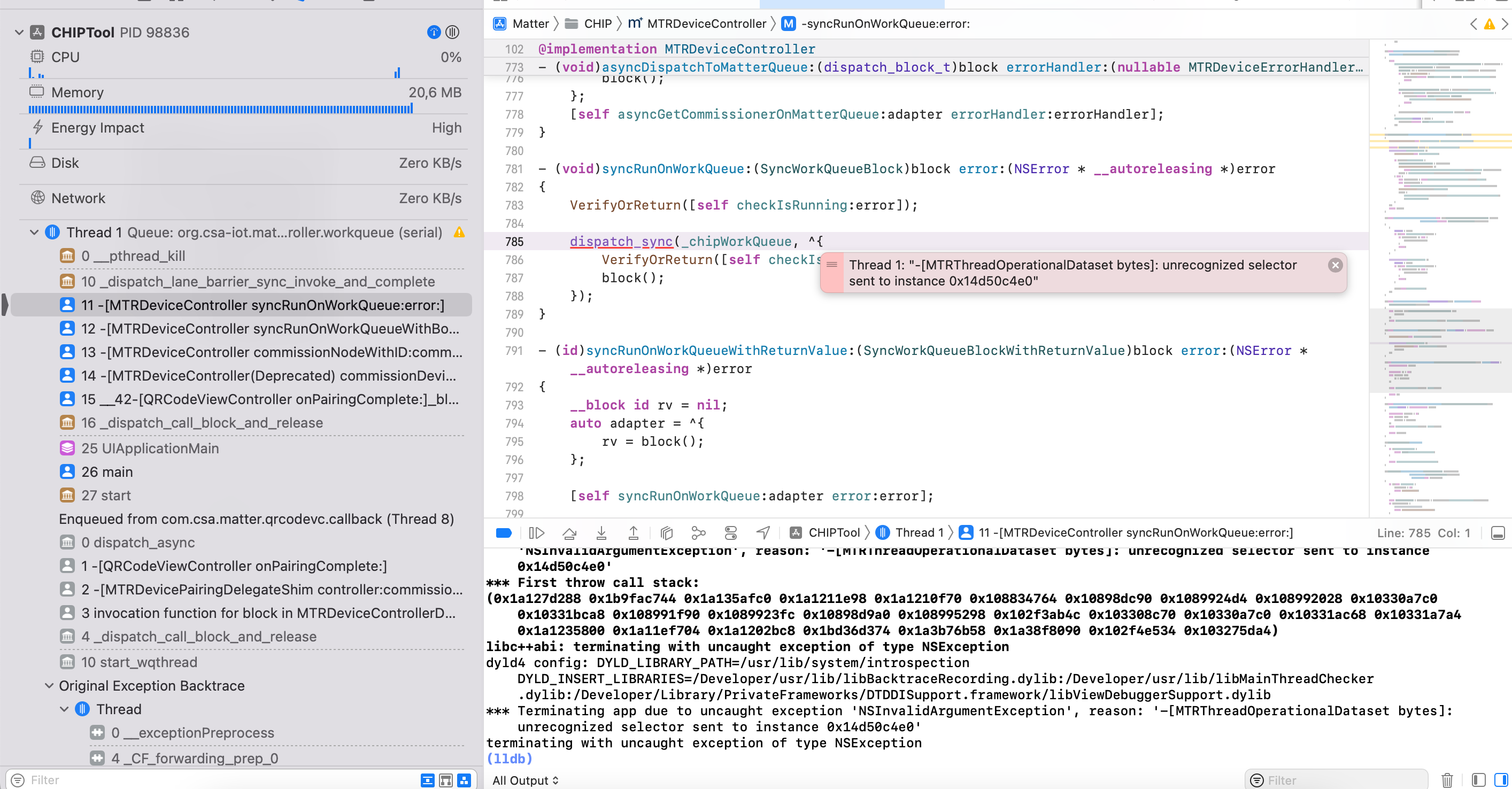Open Debug View Hierarchy

click(666, 533)
